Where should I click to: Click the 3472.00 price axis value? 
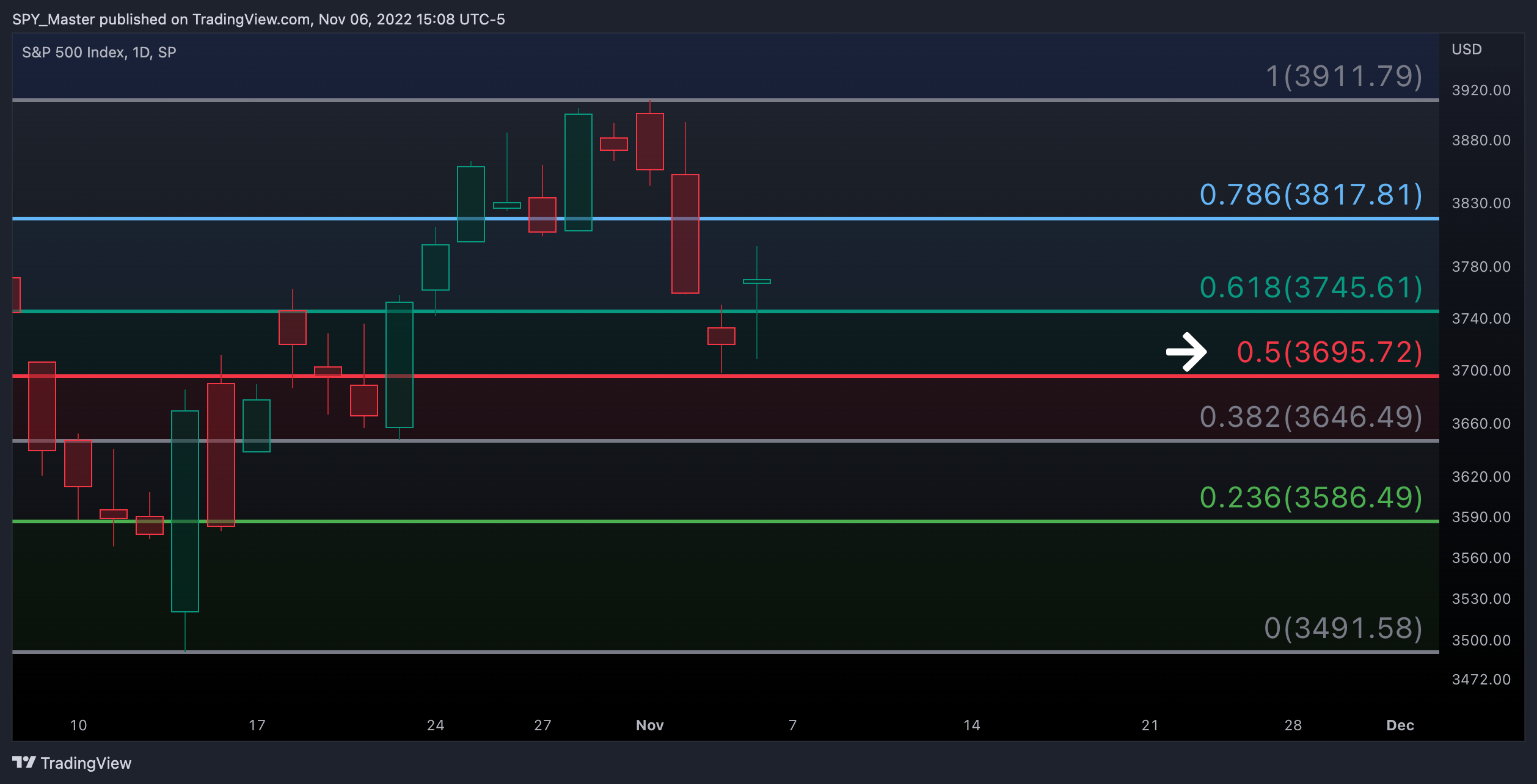(1481, 680)
